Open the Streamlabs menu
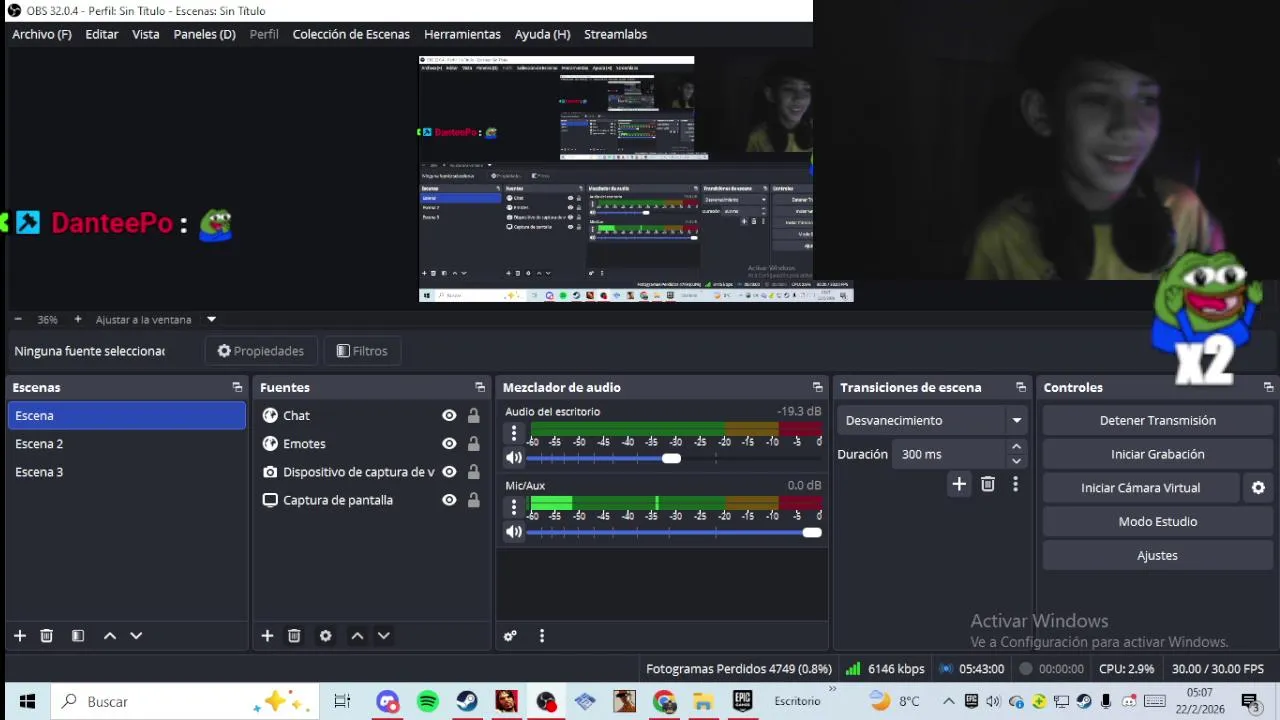This screenshot has height=720, width=1280. [615, 34]
